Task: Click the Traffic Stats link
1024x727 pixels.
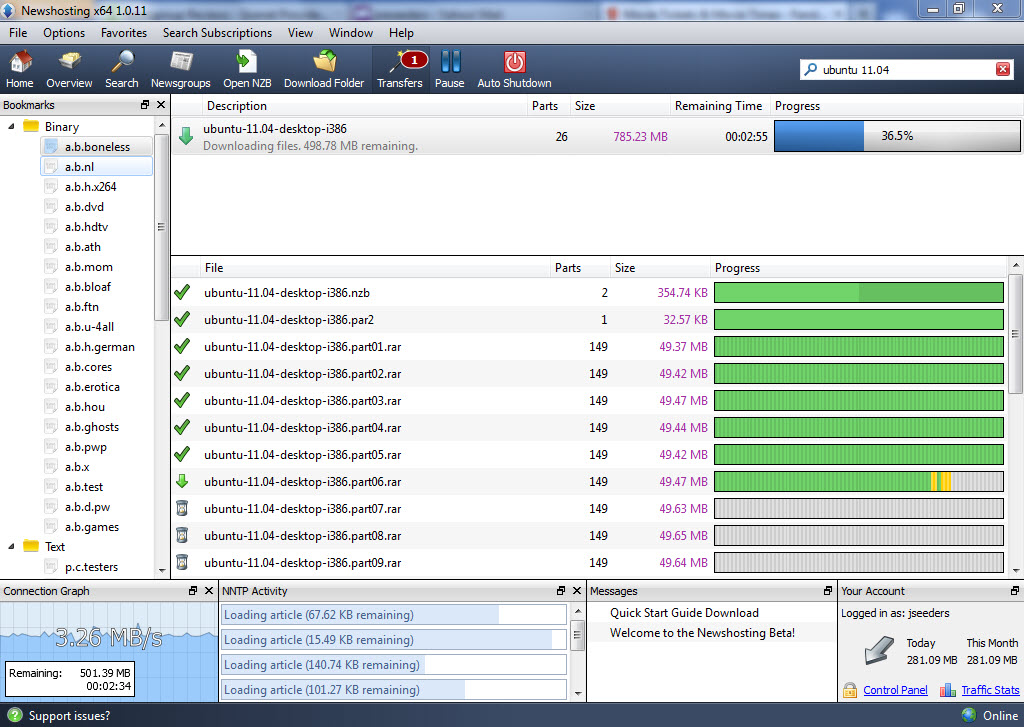Action: [x=990, y=690]
